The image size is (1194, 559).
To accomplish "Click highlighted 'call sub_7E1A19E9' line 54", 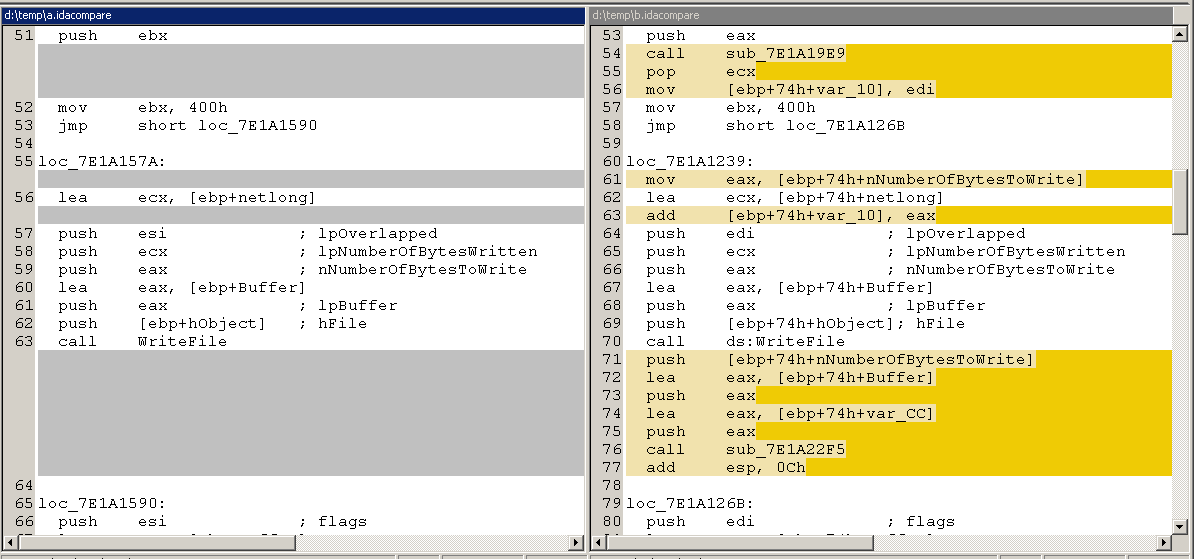I will point(746,53).
